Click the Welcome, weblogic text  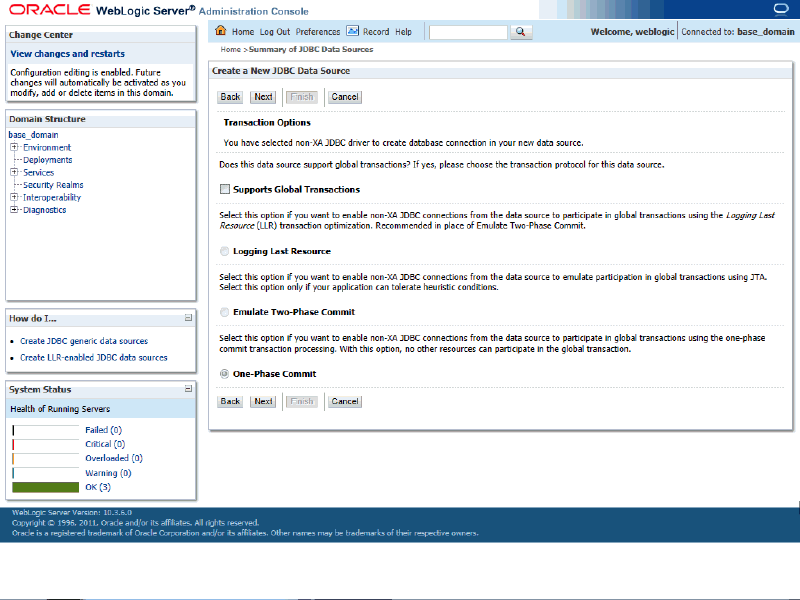click(633, 32)
